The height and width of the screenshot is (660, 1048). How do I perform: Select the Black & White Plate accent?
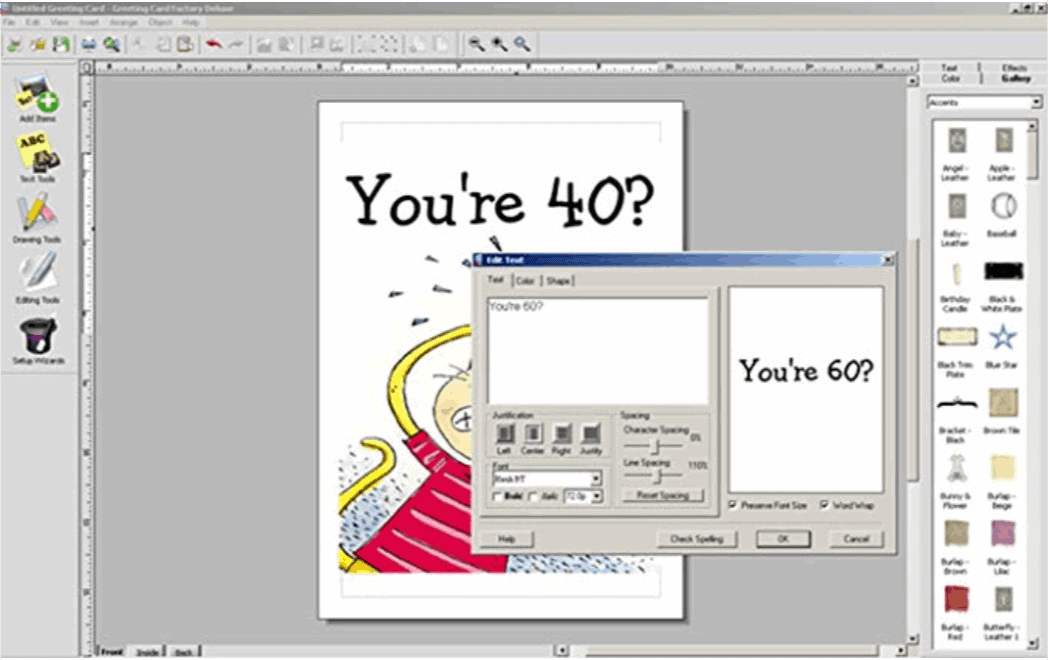tap(1003, 271)
